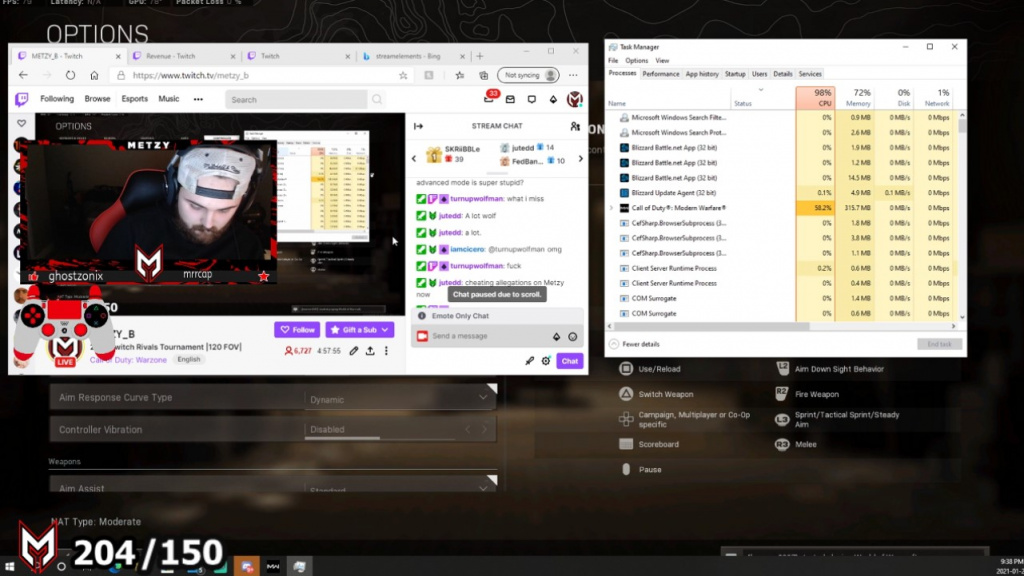Reload the Twitch page
The image size is (1024, 576).
(x=70, y=75)
